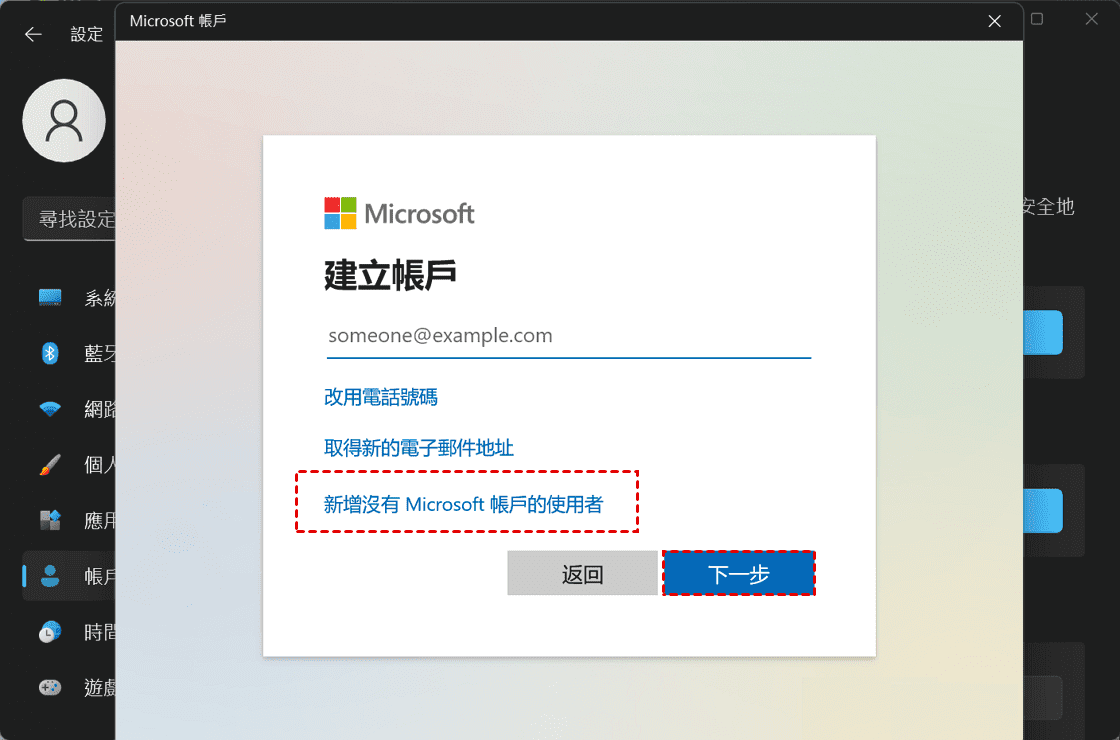Select the System monitor icon in sidebar

(x=50, y=298)
